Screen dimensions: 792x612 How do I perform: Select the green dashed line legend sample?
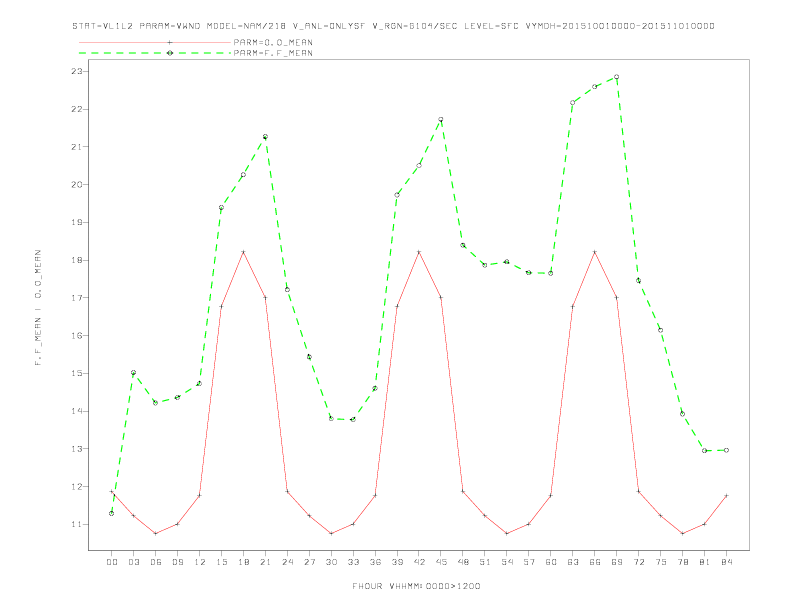(155, 53)
